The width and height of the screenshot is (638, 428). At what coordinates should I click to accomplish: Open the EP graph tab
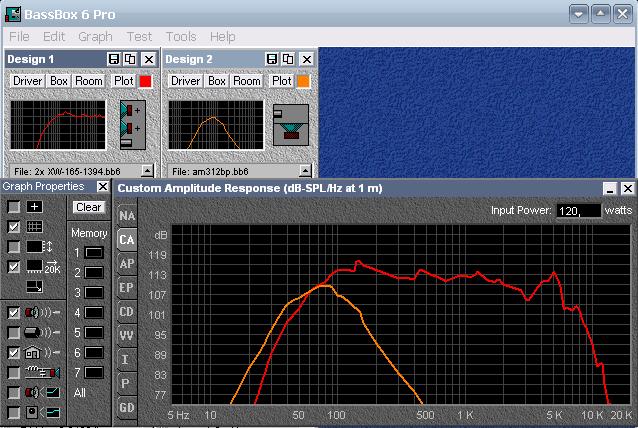click(127, 287)
